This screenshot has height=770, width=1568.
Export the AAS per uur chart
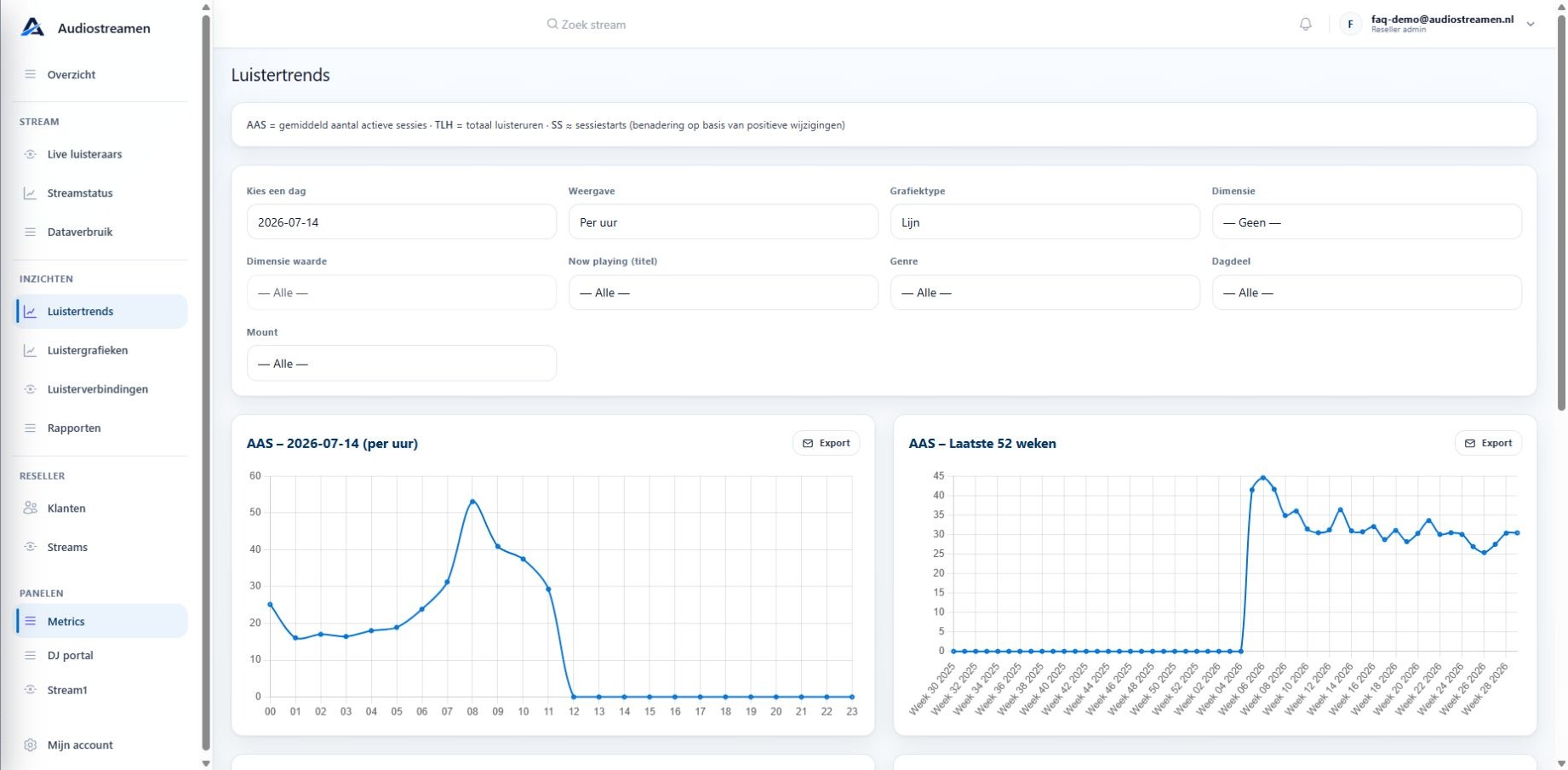tap(826, 443)
